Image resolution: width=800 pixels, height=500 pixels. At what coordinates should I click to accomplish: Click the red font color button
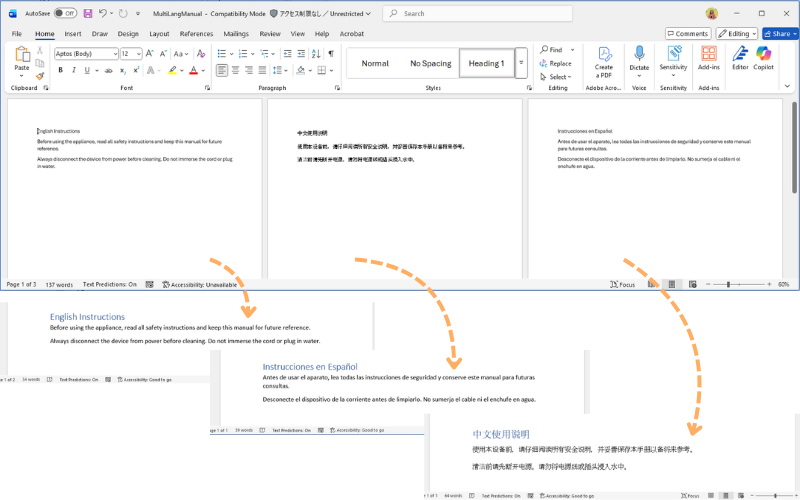click(x=193, y=70)
